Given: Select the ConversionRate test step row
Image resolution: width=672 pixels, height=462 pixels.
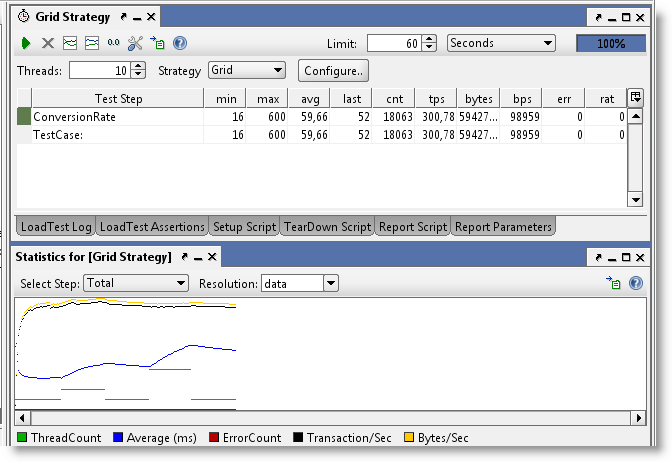Looking at the screenshot, I should point(321,117).
